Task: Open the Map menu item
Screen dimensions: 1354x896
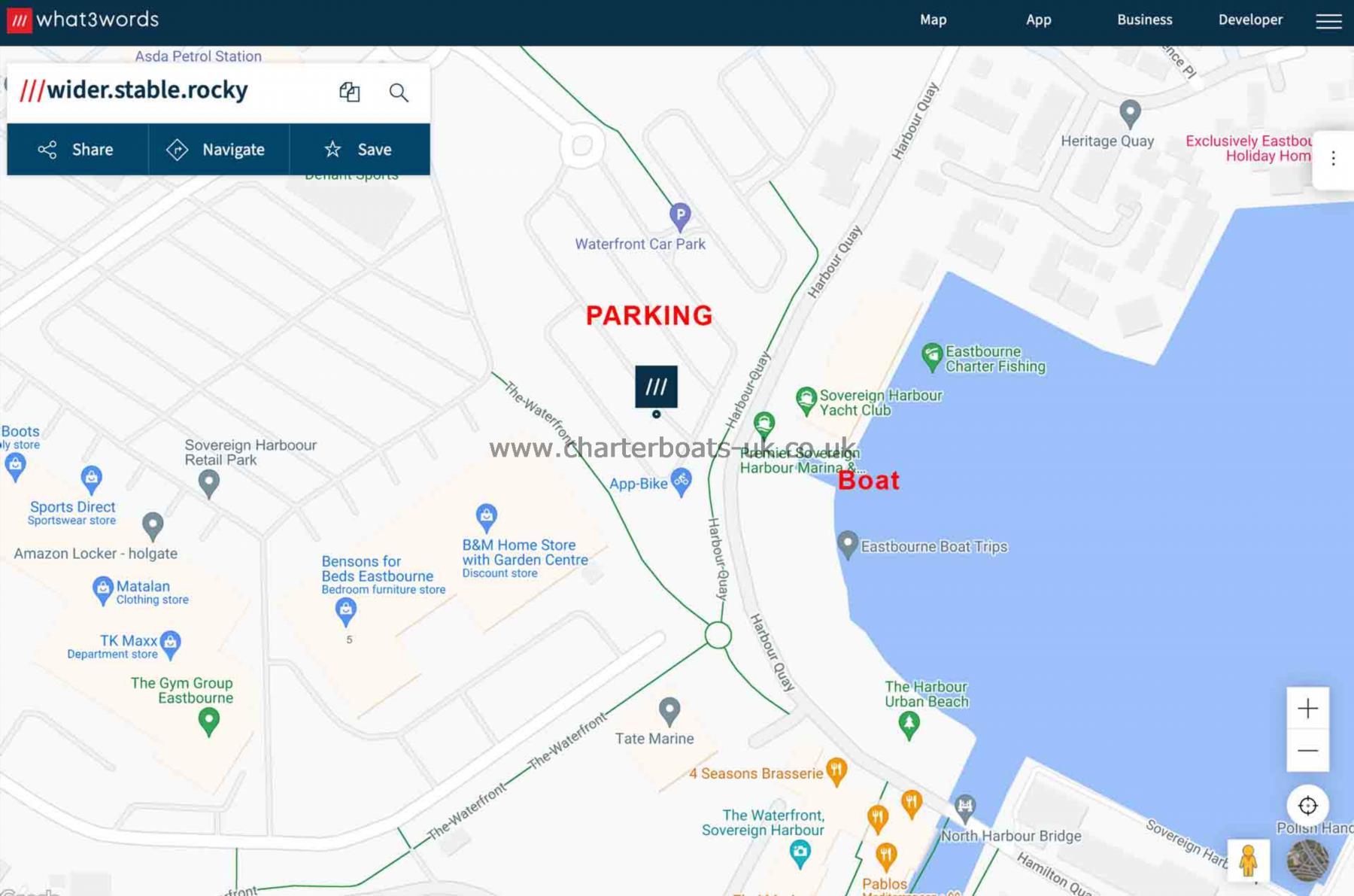Action: pos(933,20)
